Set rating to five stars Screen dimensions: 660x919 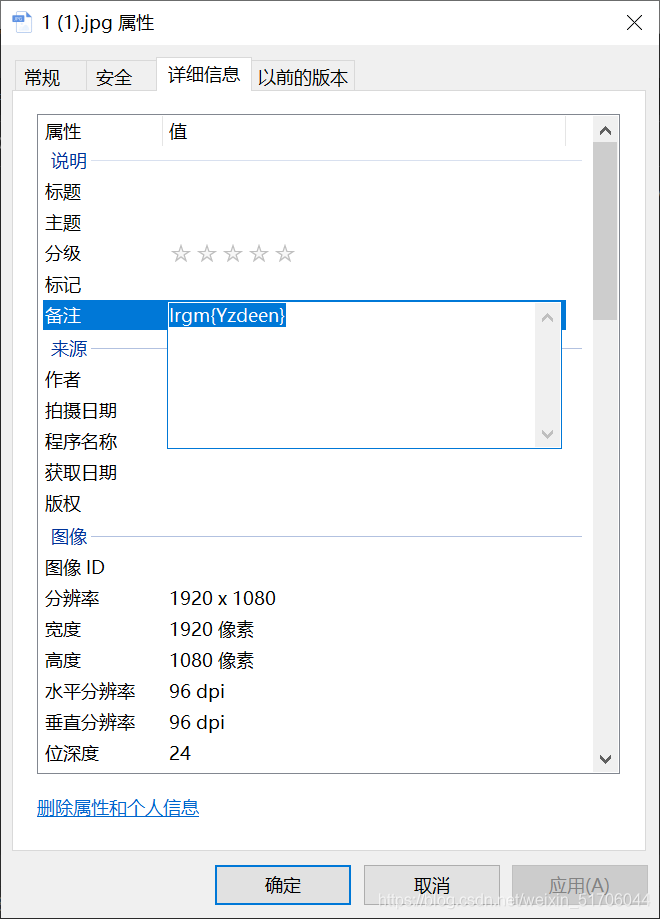coord(285,254)
